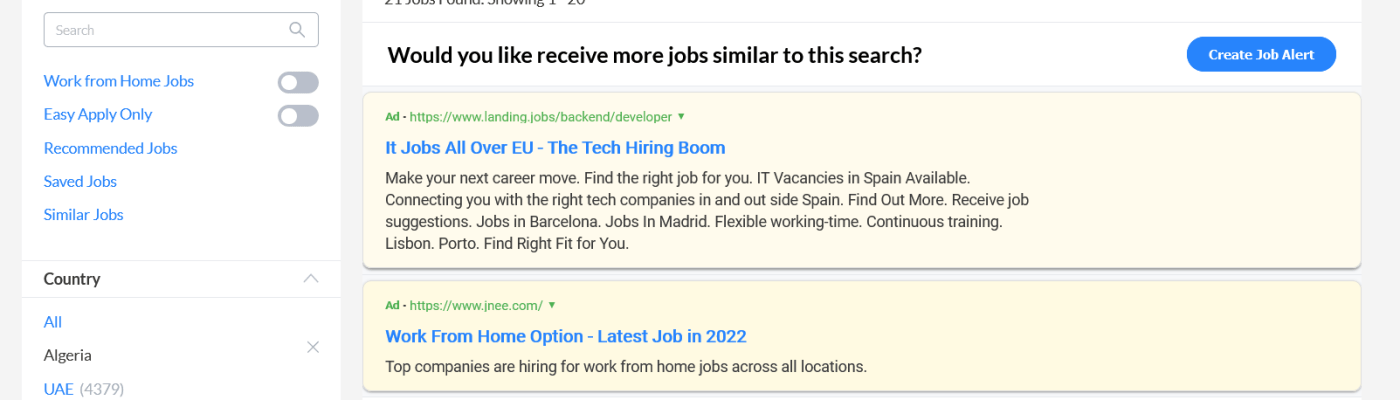Click the jnee.com ad URL

point(475,305)
